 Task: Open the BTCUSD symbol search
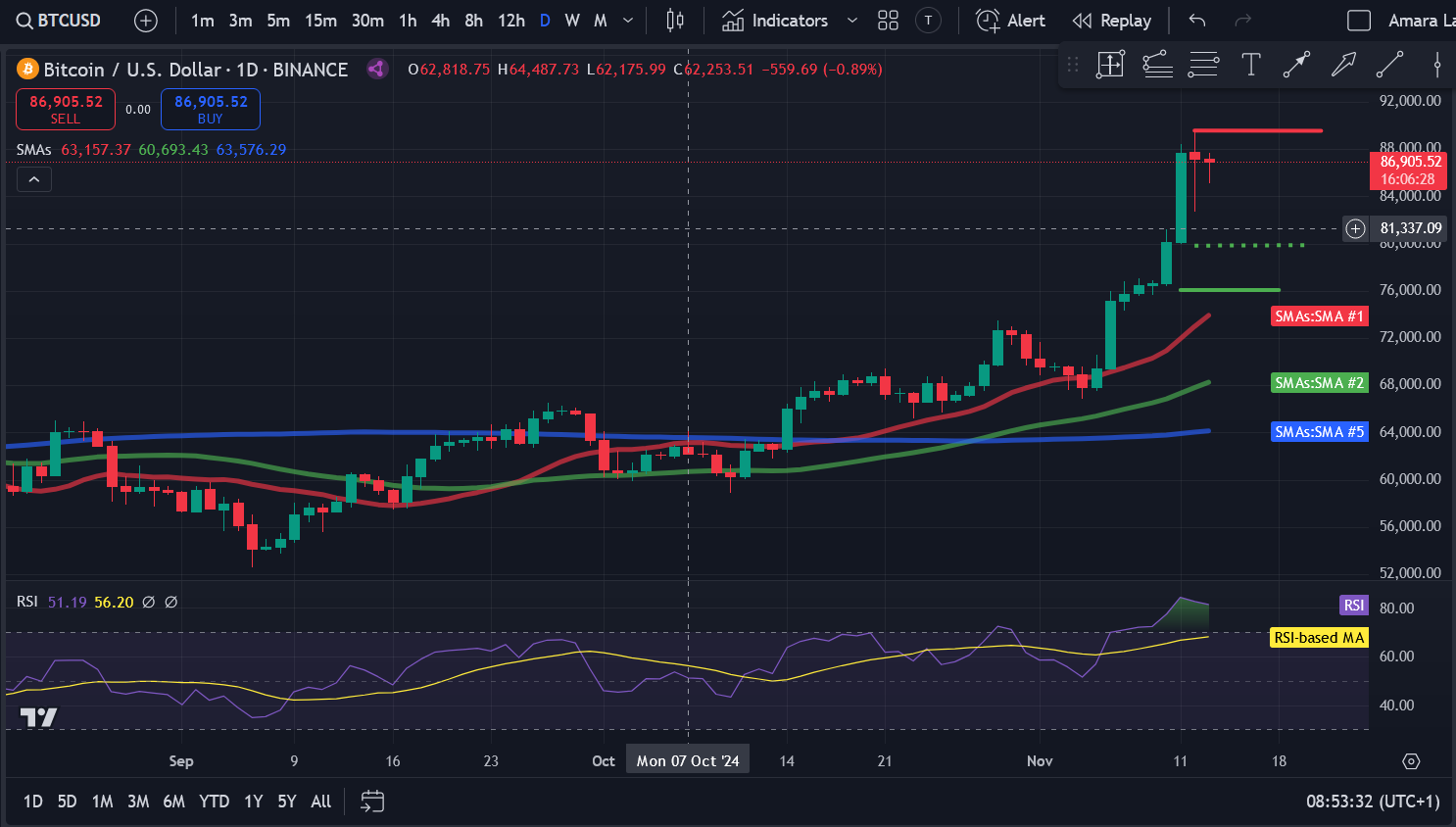(x=59, y=21)
